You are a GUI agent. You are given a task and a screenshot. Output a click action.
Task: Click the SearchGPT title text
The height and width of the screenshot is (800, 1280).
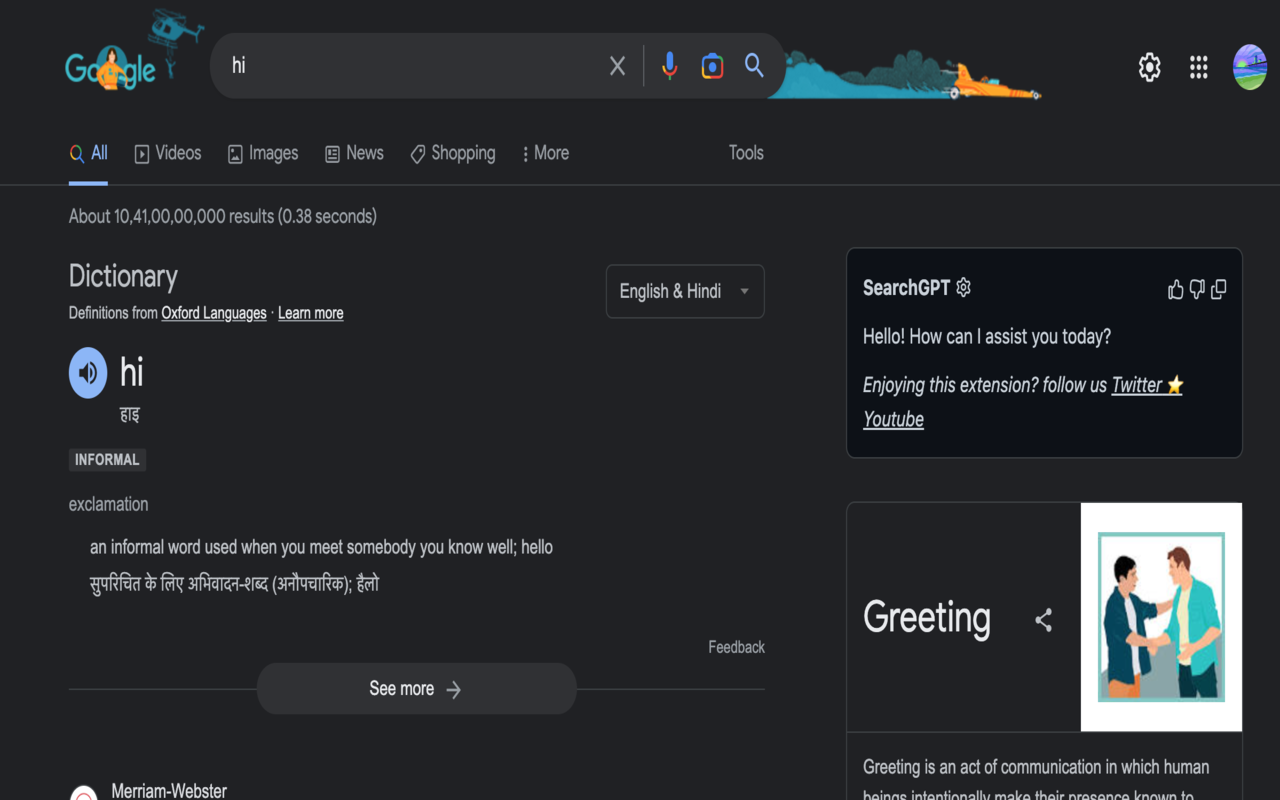coord(906,288)
